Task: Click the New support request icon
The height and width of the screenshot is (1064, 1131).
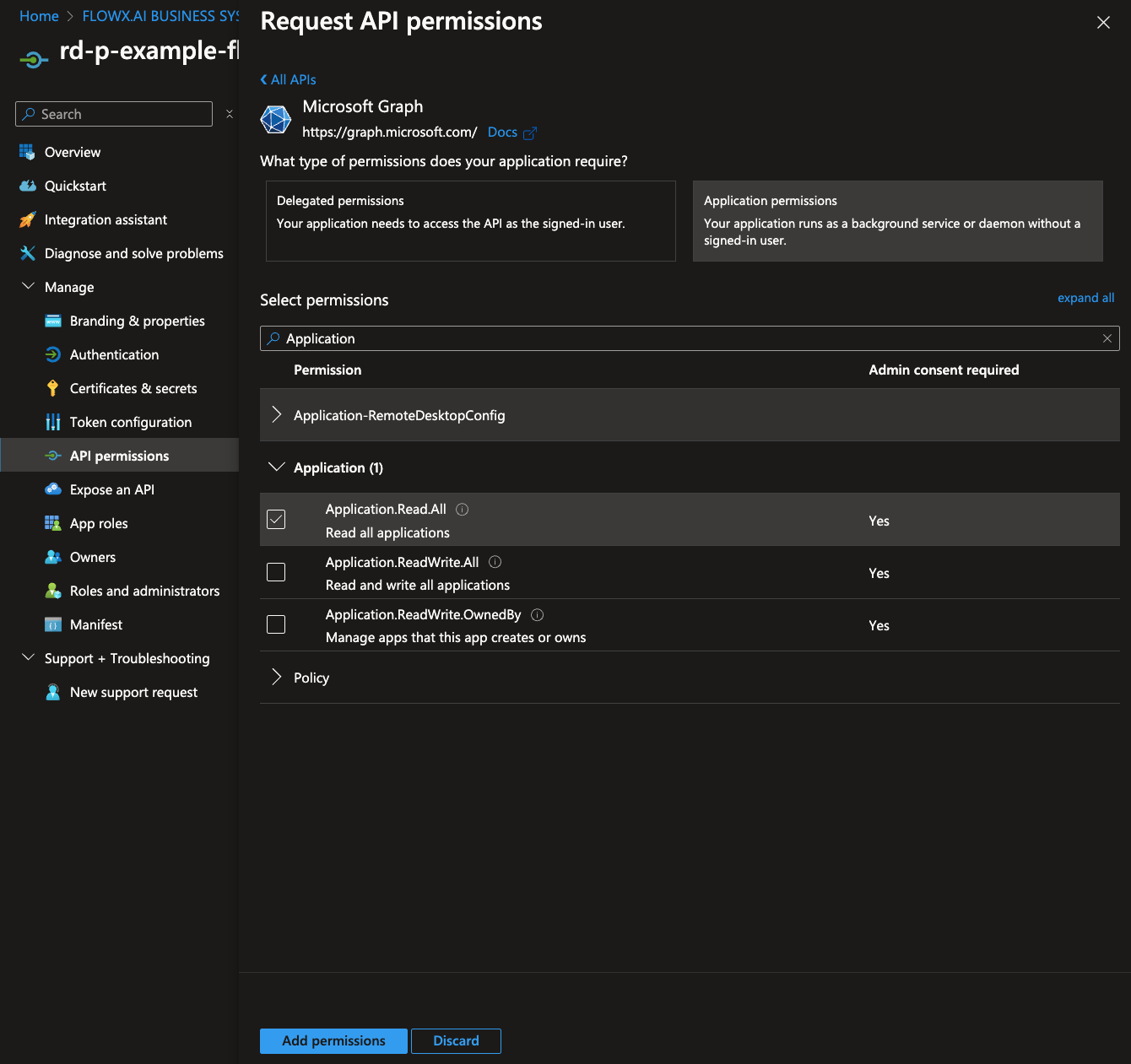Action: (x=52, y=692)
